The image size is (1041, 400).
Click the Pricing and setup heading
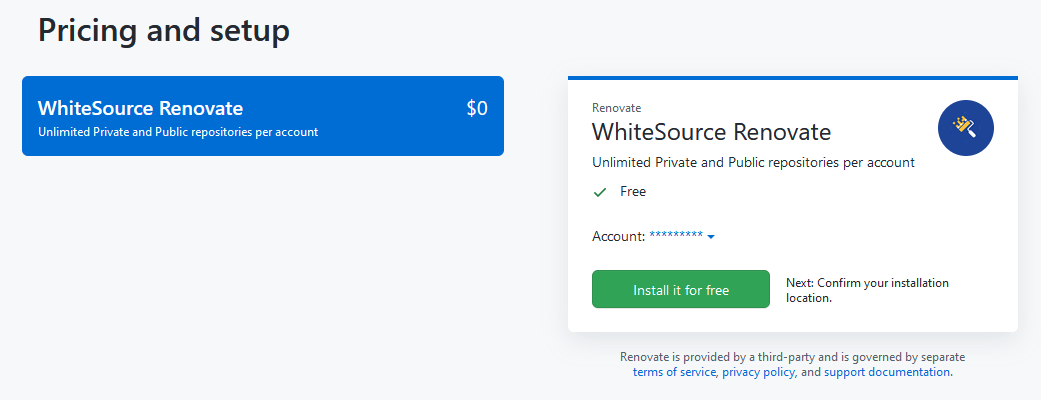coord(163,31)
